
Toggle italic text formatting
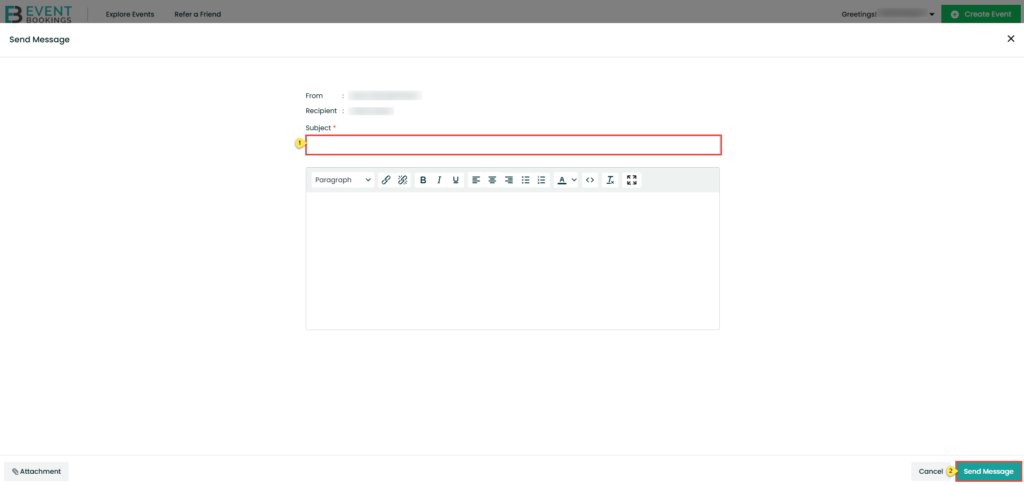pyautogui.click(x=439, y=180)
